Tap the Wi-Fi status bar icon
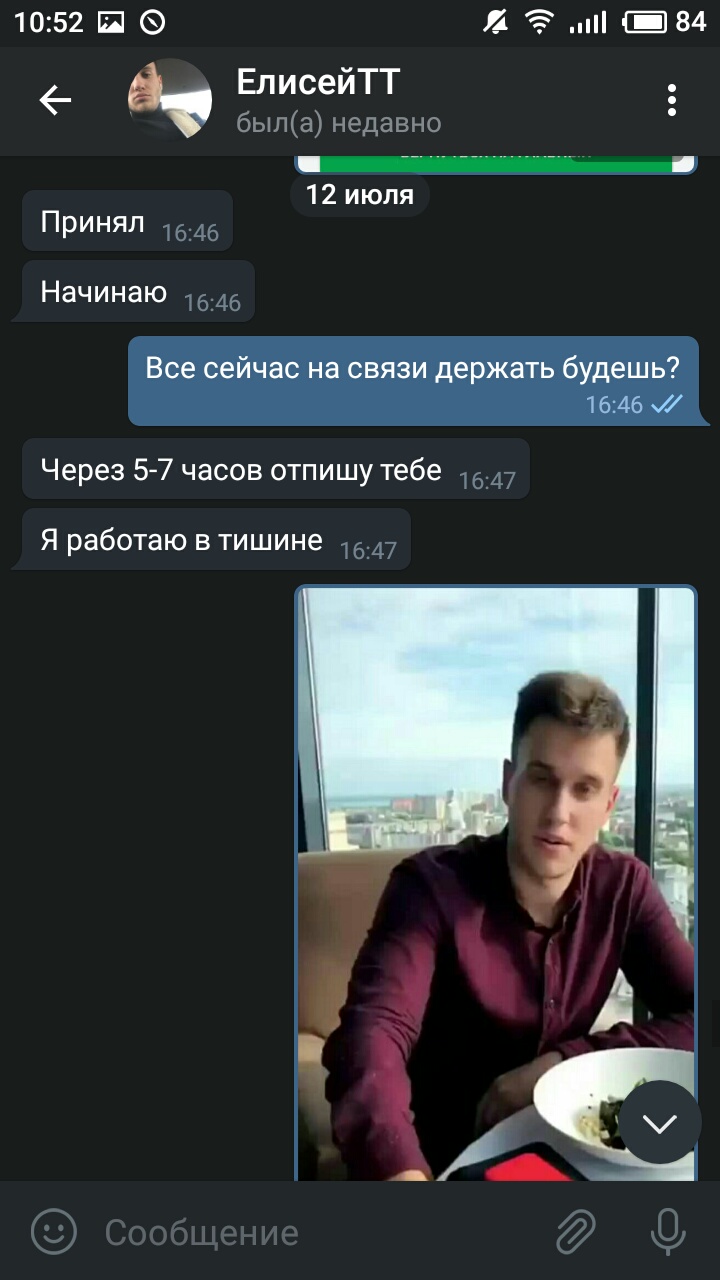The height and width of the screenshot is (1280, 720). pos(541,21)
